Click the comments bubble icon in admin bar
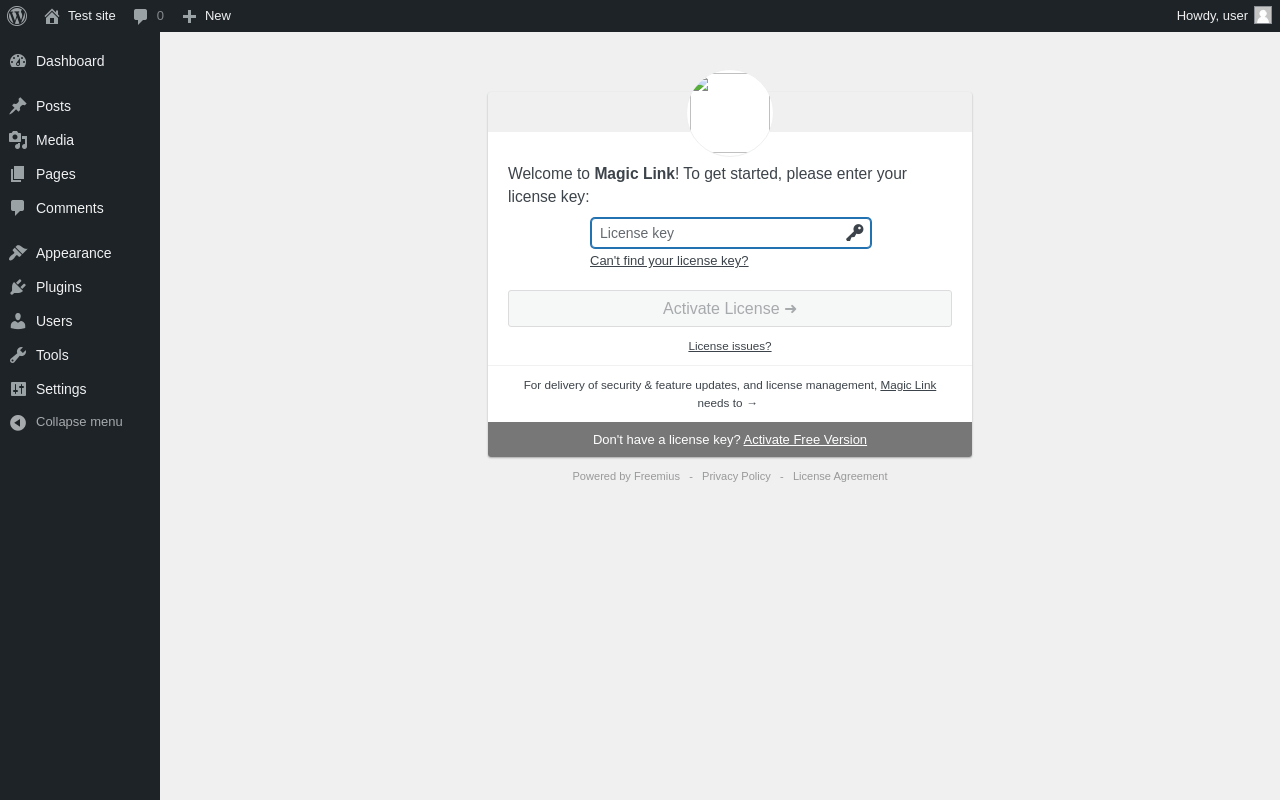The width and height of the screenshot is (1280, 800). 141,16
